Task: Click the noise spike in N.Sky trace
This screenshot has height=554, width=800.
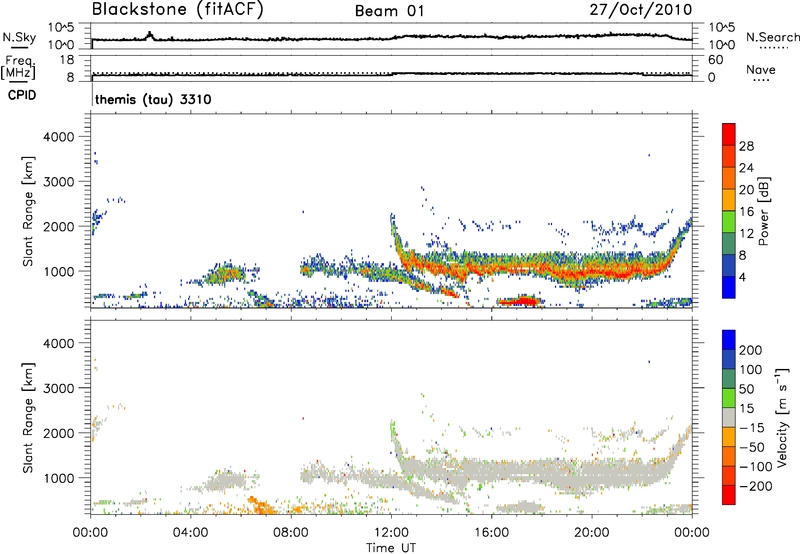Action: click(149, 35)
